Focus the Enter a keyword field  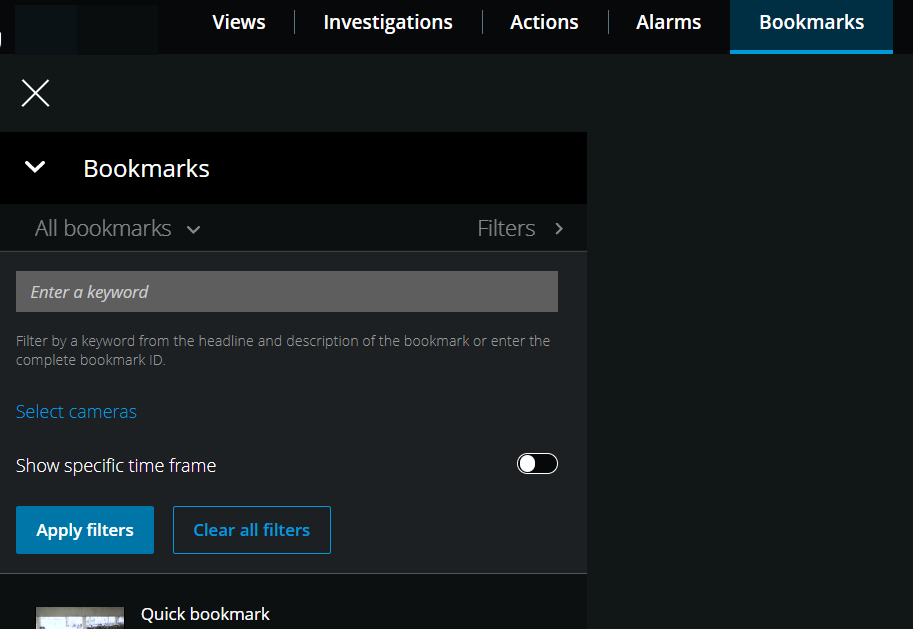click(x=286, y=292)
